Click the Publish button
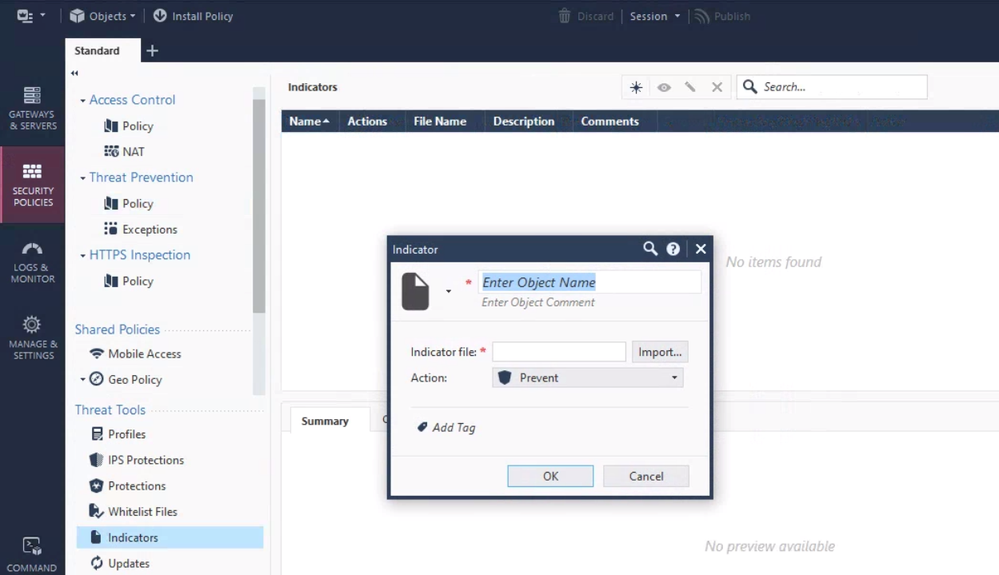Screen dimensions: 999x575 point(722,16)
